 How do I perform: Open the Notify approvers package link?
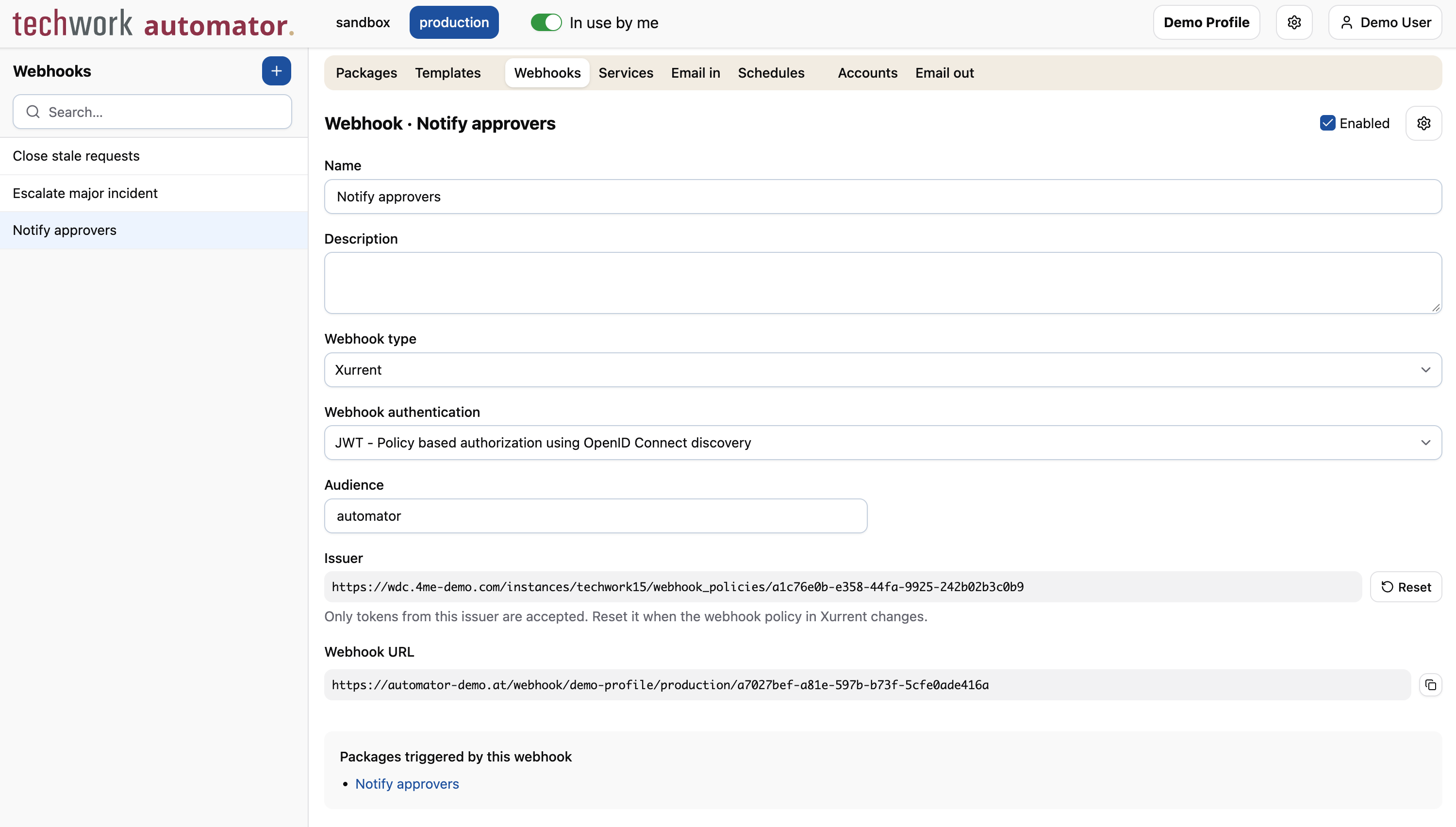point(407,784)
